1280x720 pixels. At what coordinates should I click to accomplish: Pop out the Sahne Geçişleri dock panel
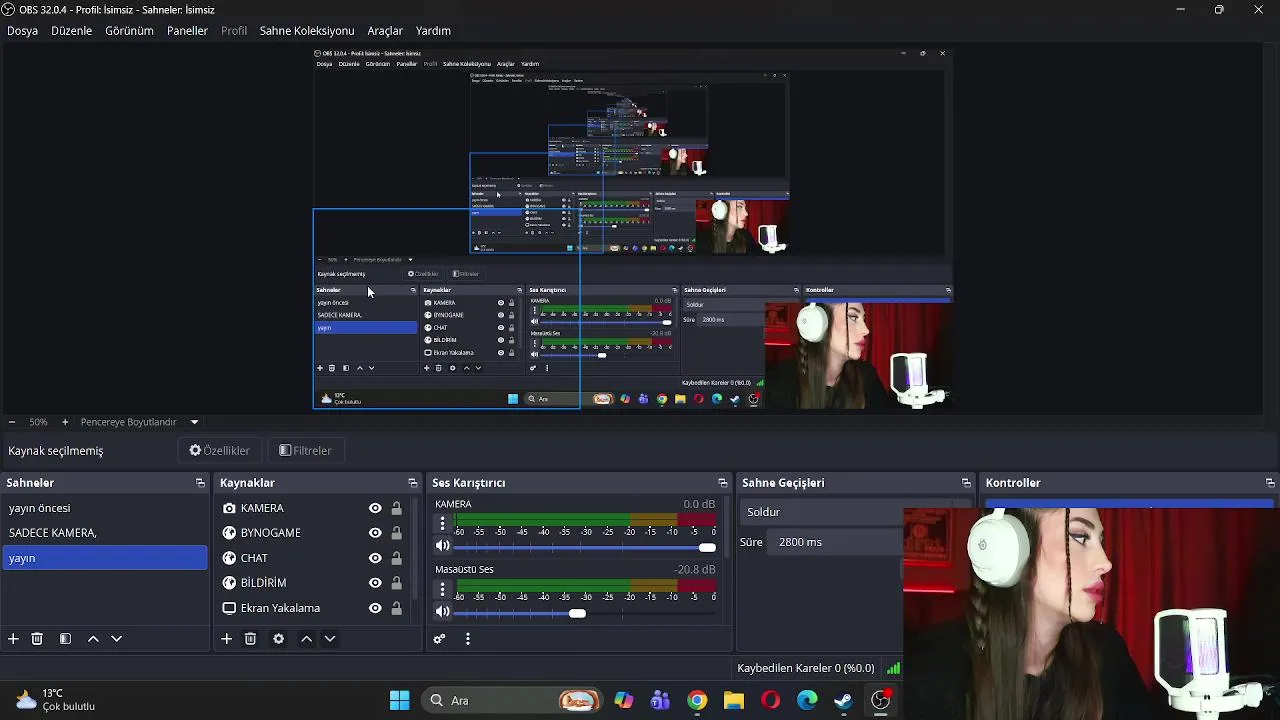click(x=966, y=483)
